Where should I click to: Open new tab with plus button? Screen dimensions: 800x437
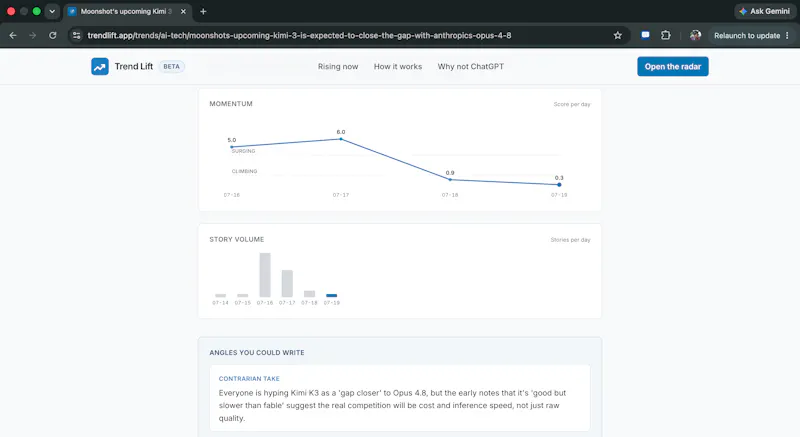point(203,11)
